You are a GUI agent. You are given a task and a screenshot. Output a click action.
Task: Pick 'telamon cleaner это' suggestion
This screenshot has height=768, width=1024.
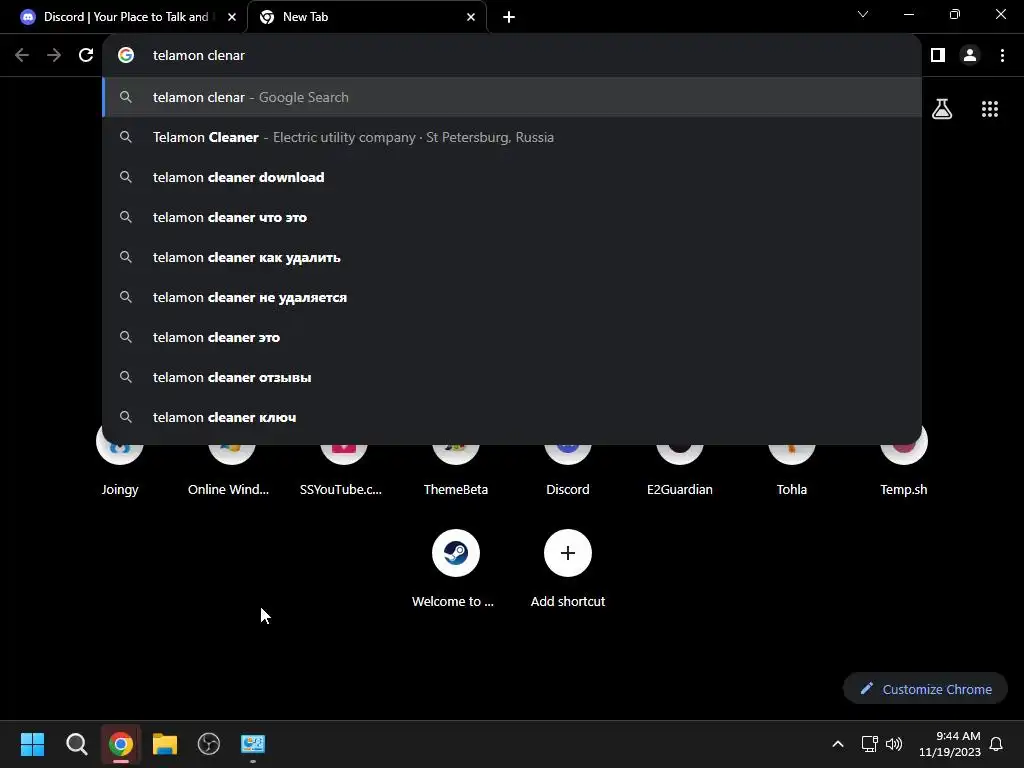click(x=512, y=337)
